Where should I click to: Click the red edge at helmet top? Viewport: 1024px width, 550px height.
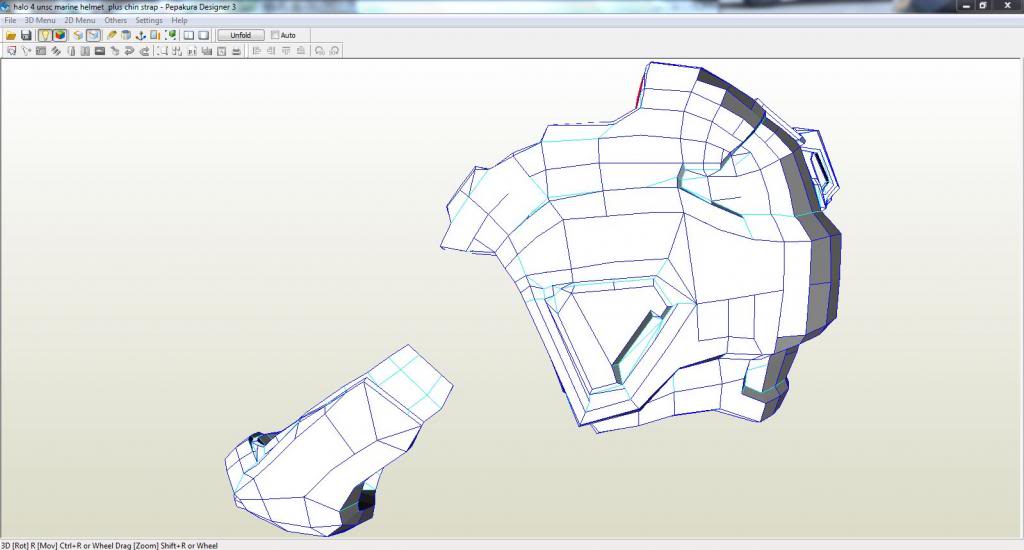[x=641, y=91]
